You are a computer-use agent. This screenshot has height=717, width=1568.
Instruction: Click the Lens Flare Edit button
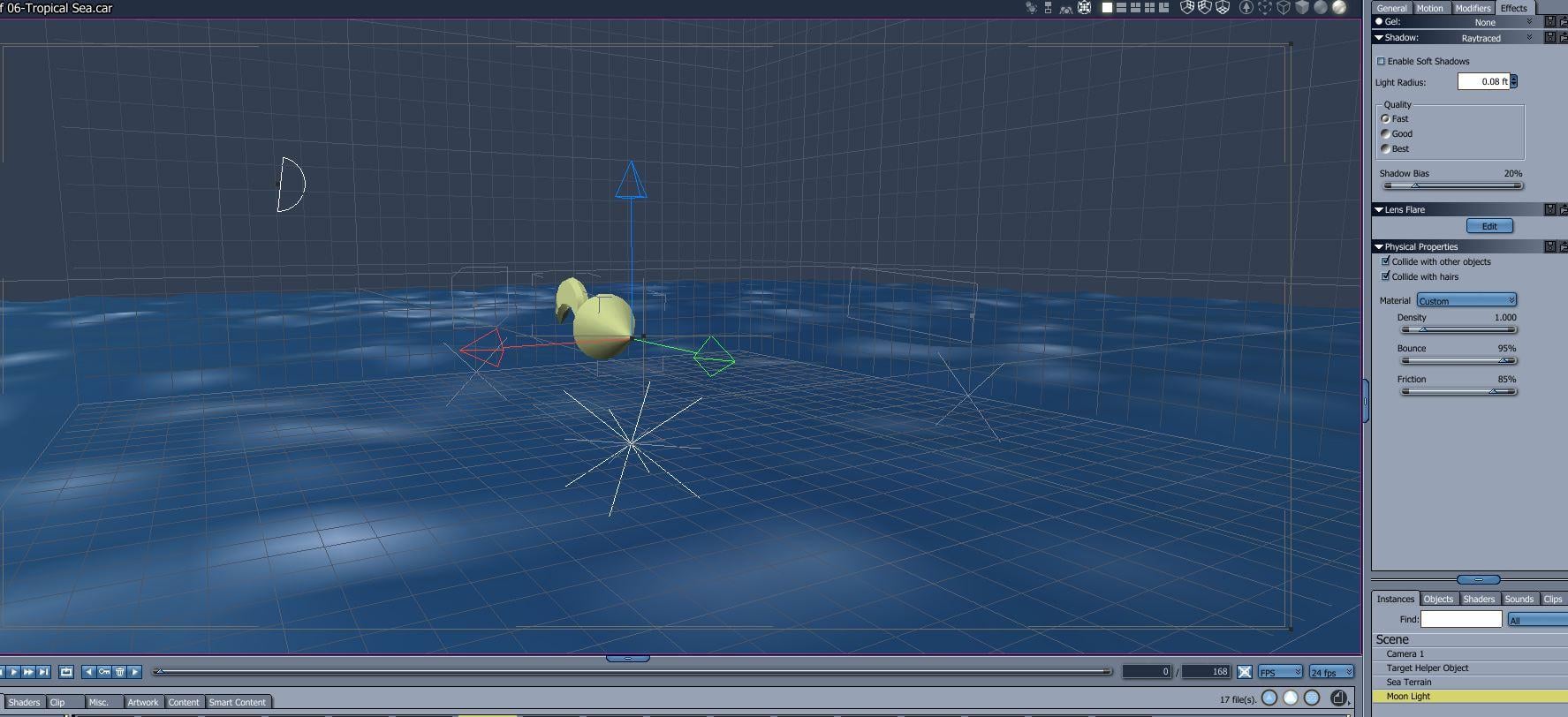point(1489,226)
